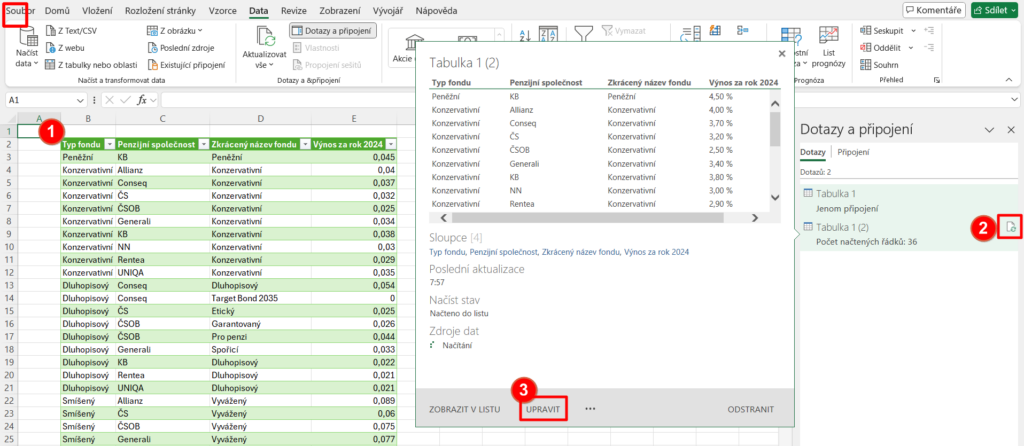Close the Dotazy a připojení pane
The image size is (1024, 446).
(1011, 129)
